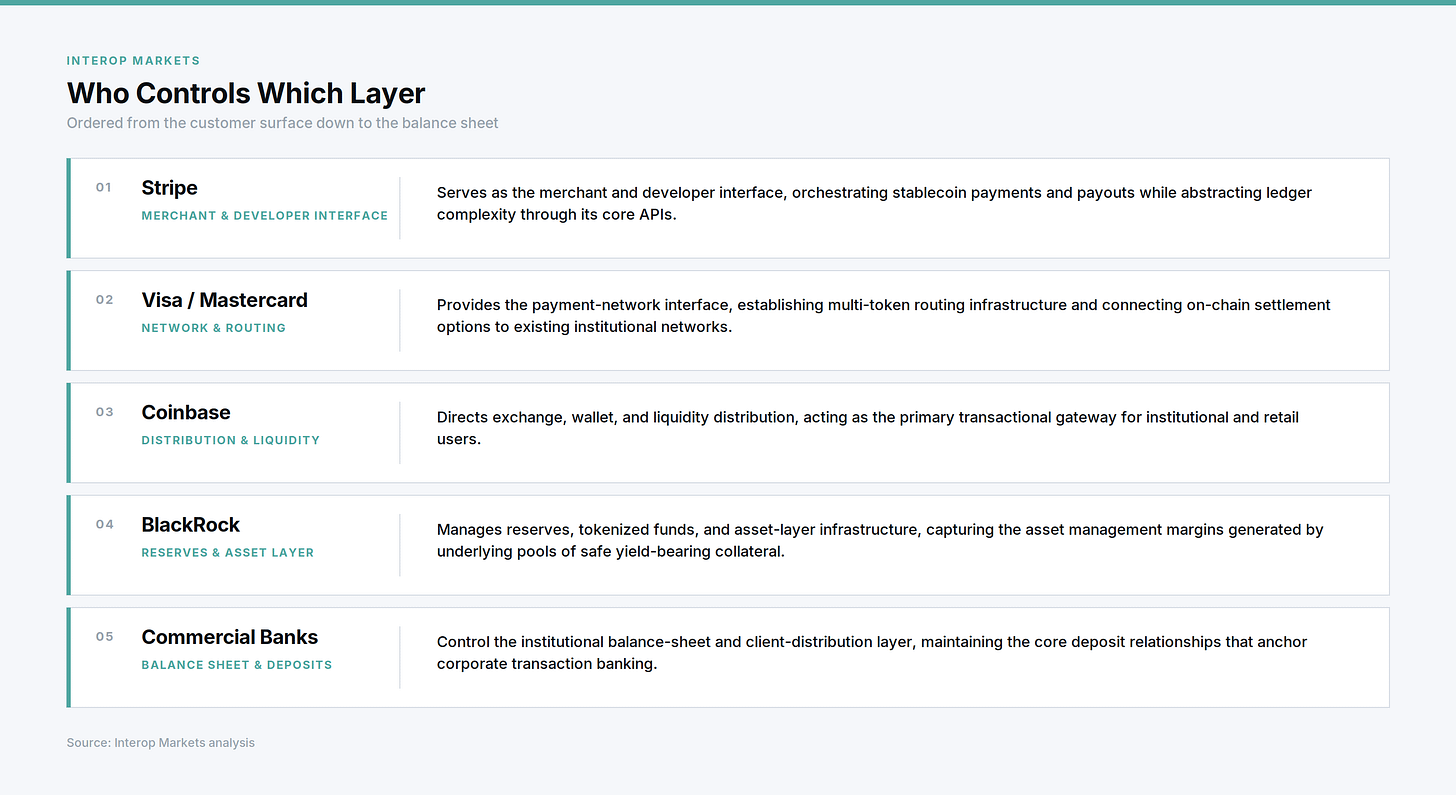This screenshot has height=795, width=1456.
Task: Click the description starting "Provides the payment-network interface"
Action: (884, 315)
